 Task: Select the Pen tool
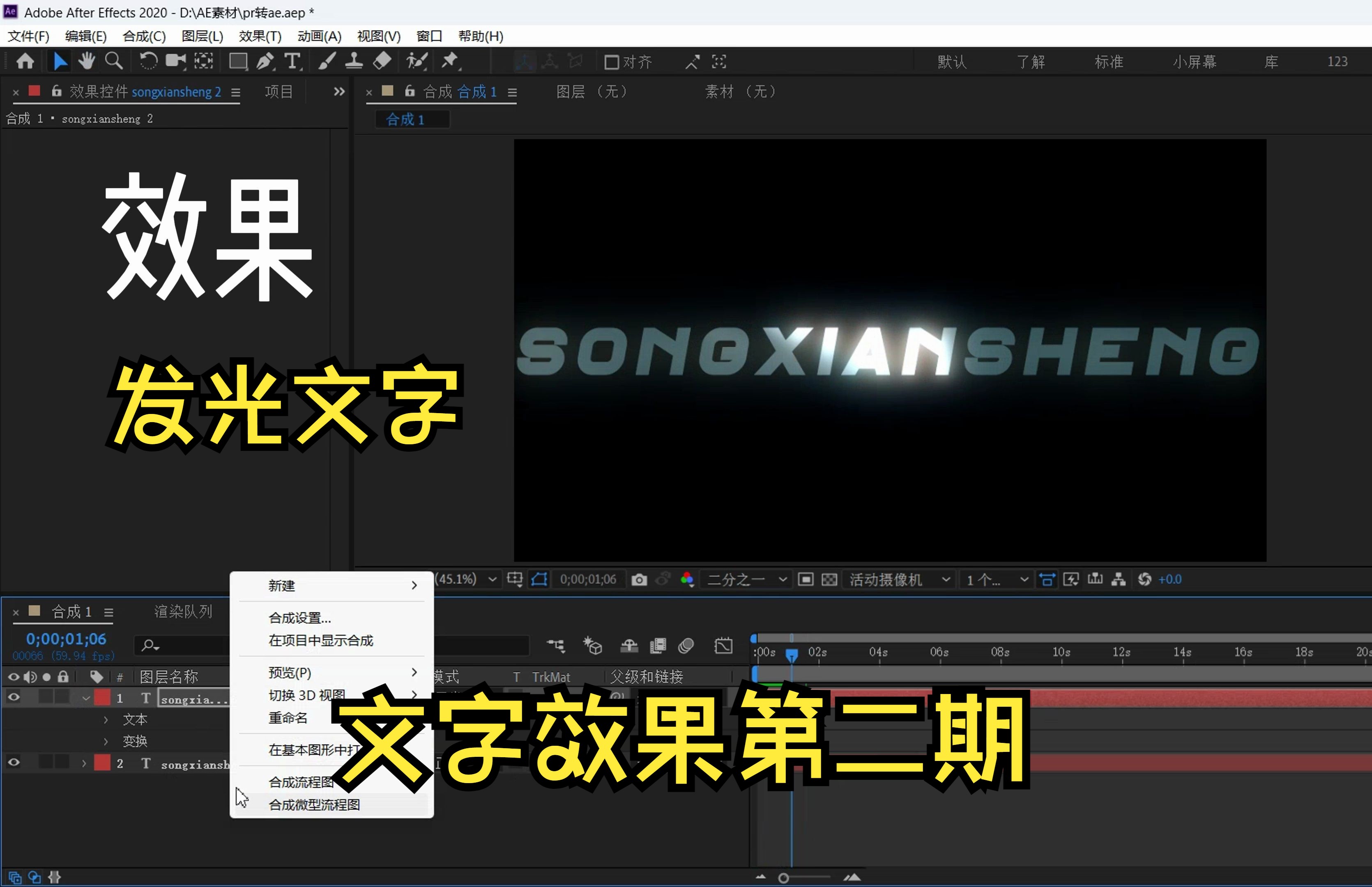[x=265, y=61]
